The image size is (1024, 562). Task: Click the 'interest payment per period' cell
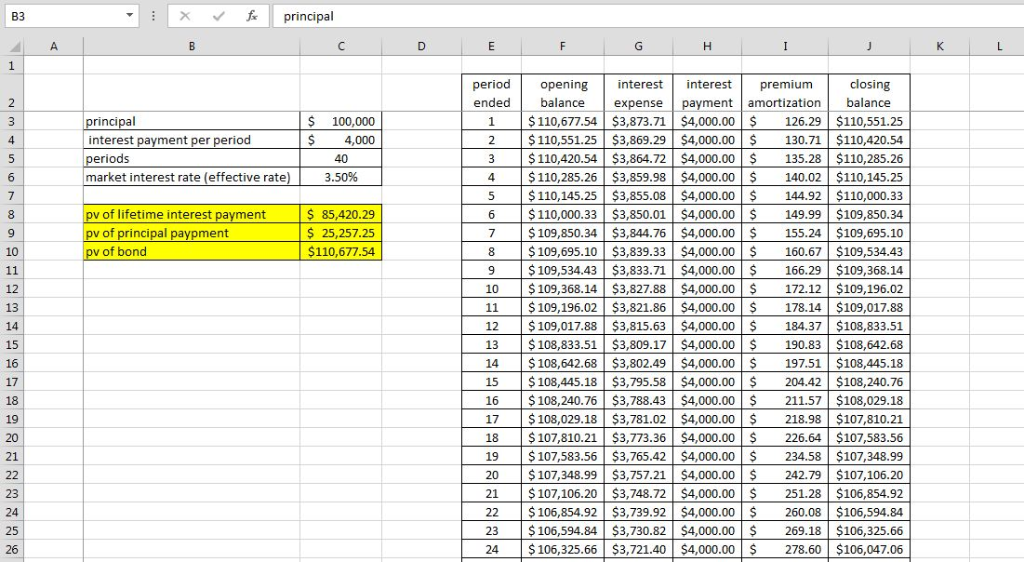click(x=191, y=140)
